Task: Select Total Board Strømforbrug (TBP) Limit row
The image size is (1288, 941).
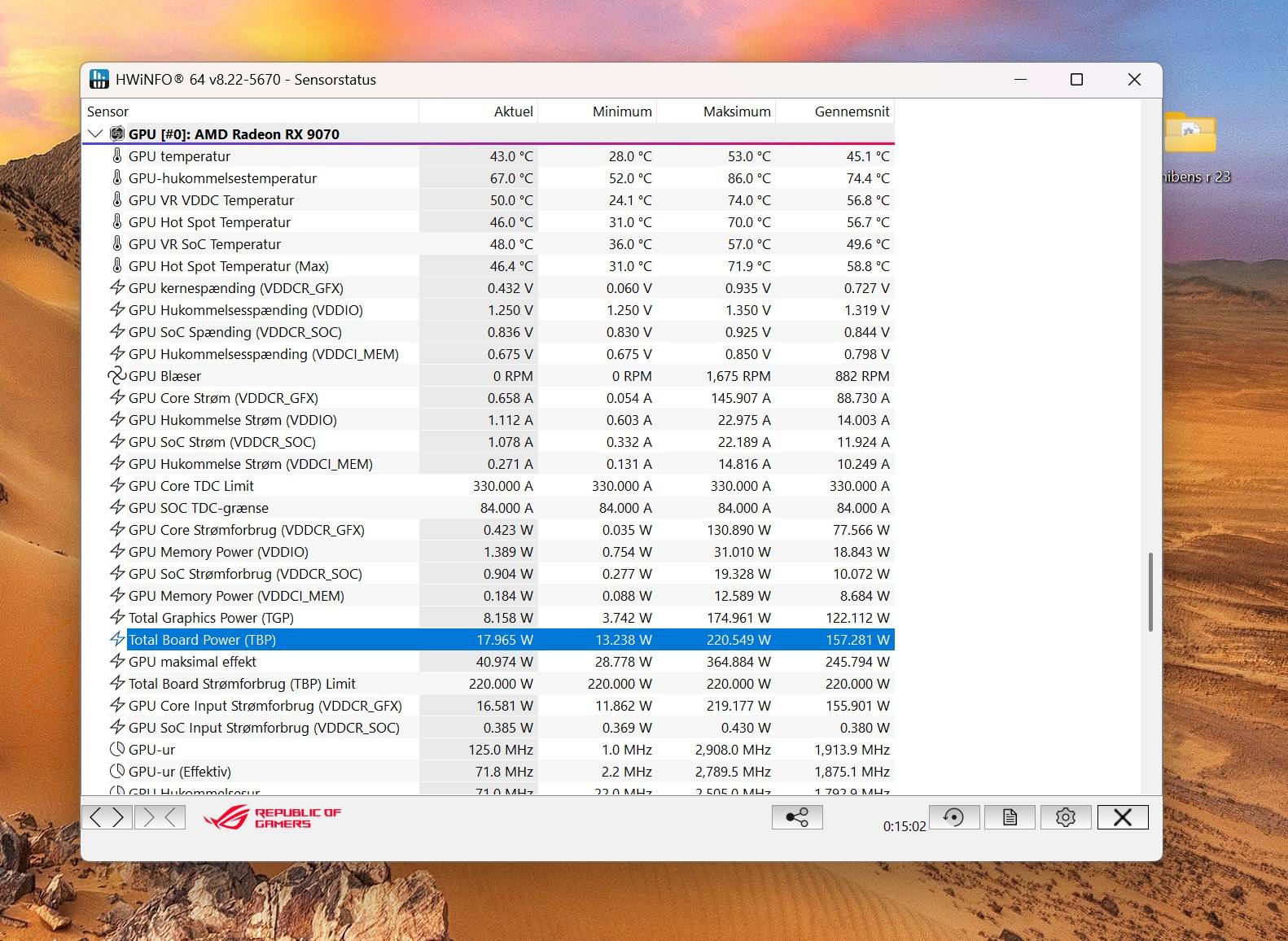Action: (488, 683)
